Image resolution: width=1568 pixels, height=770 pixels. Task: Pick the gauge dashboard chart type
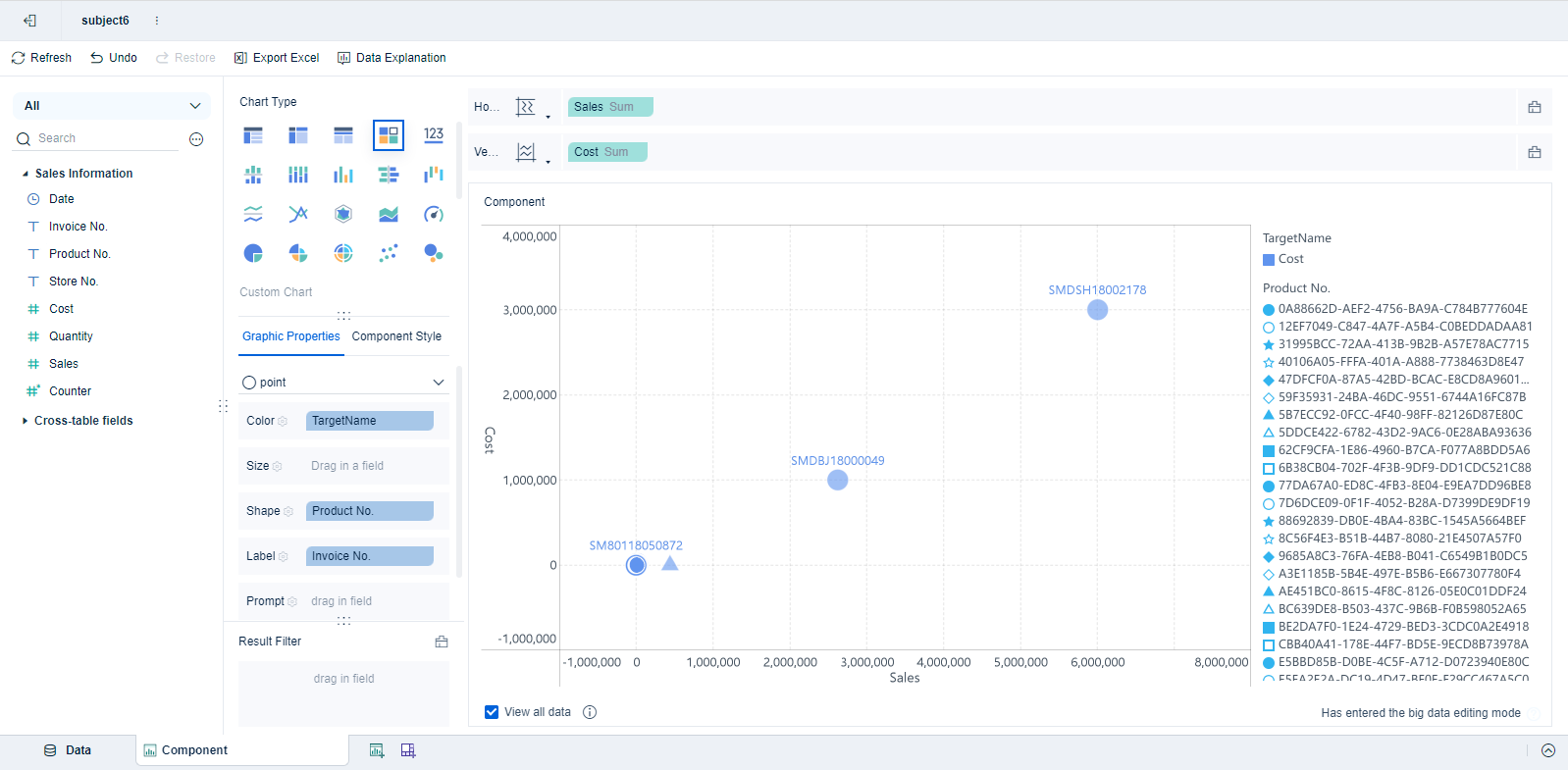434,214
